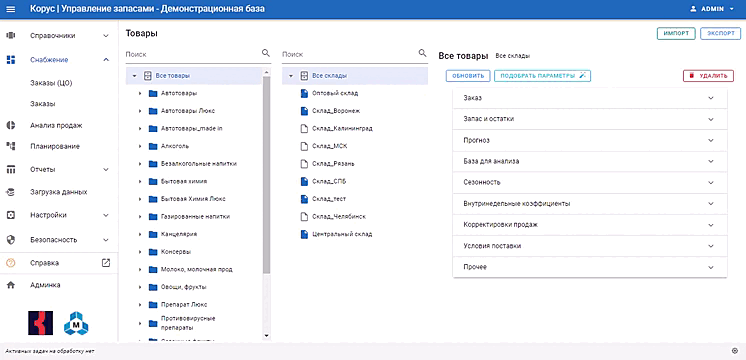746x360 pixels.
Task: Select Газированные напитки product folder
Action: coord(196,216)
